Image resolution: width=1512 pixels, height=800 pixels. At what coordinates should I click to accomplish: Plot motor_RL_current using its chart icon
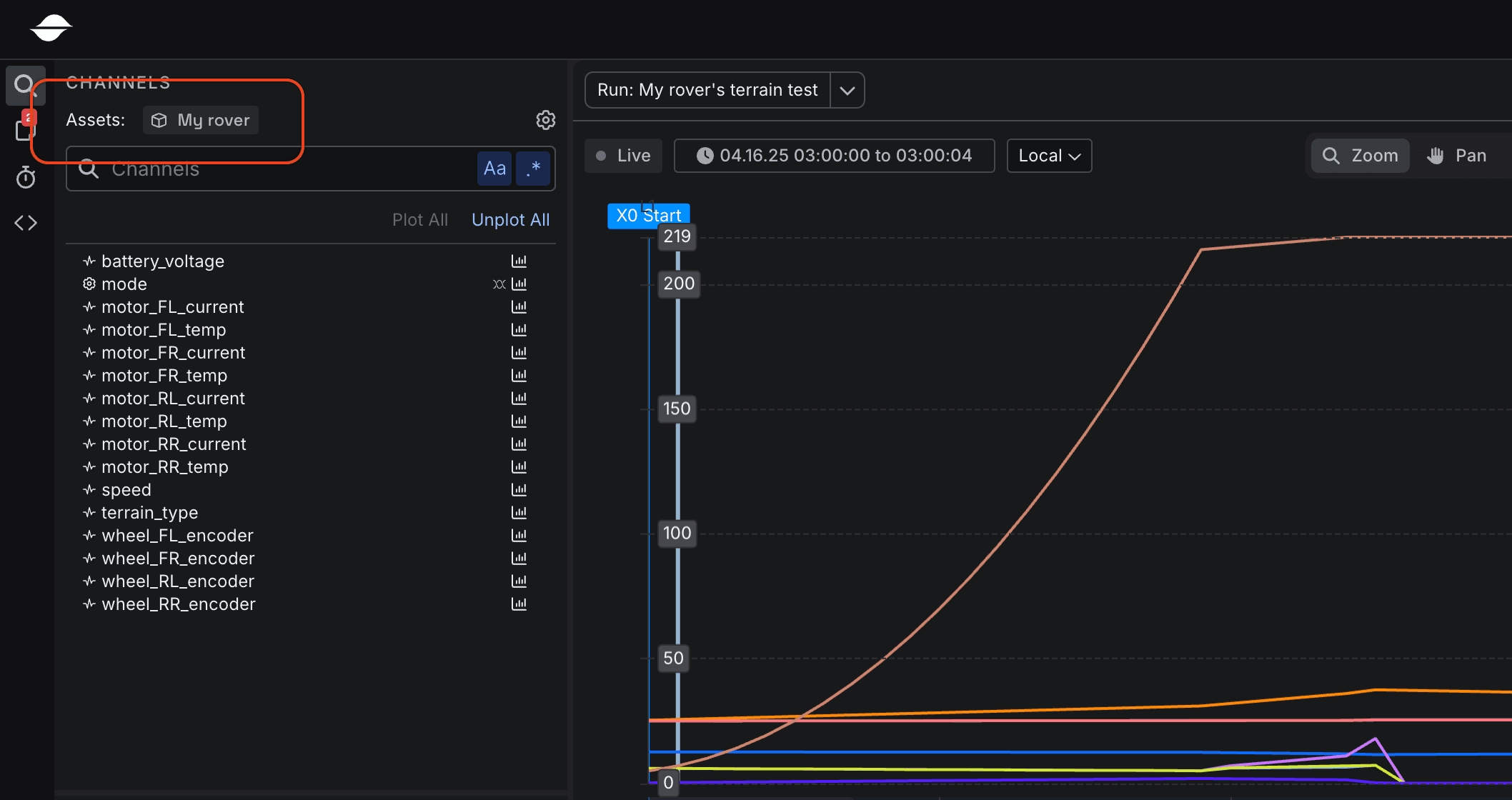(x=519, y=399)
